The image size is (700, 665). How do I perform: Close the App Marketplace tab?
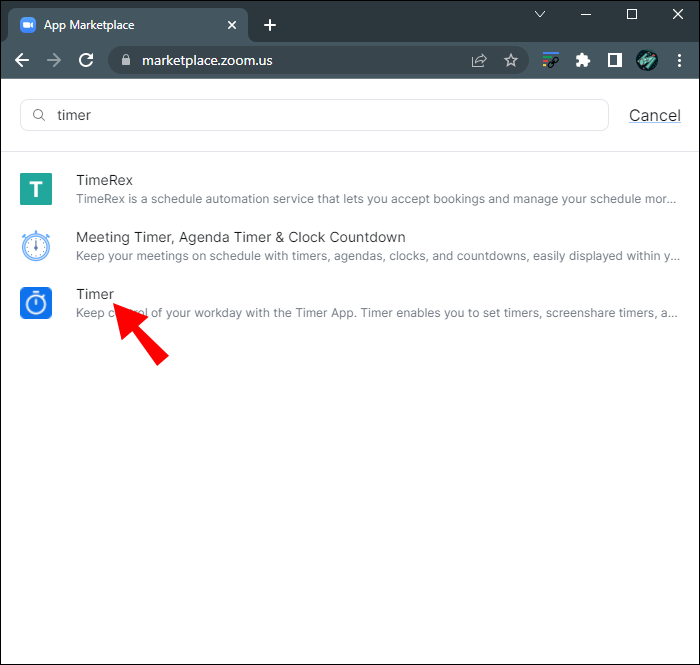232,25
